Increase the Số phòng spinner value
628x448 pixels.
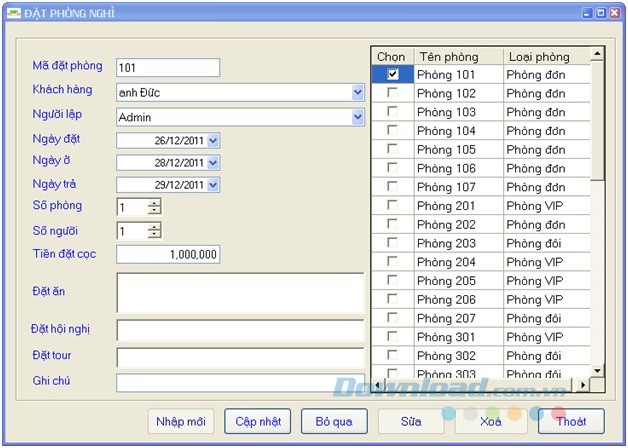click(x=154, y=203)
